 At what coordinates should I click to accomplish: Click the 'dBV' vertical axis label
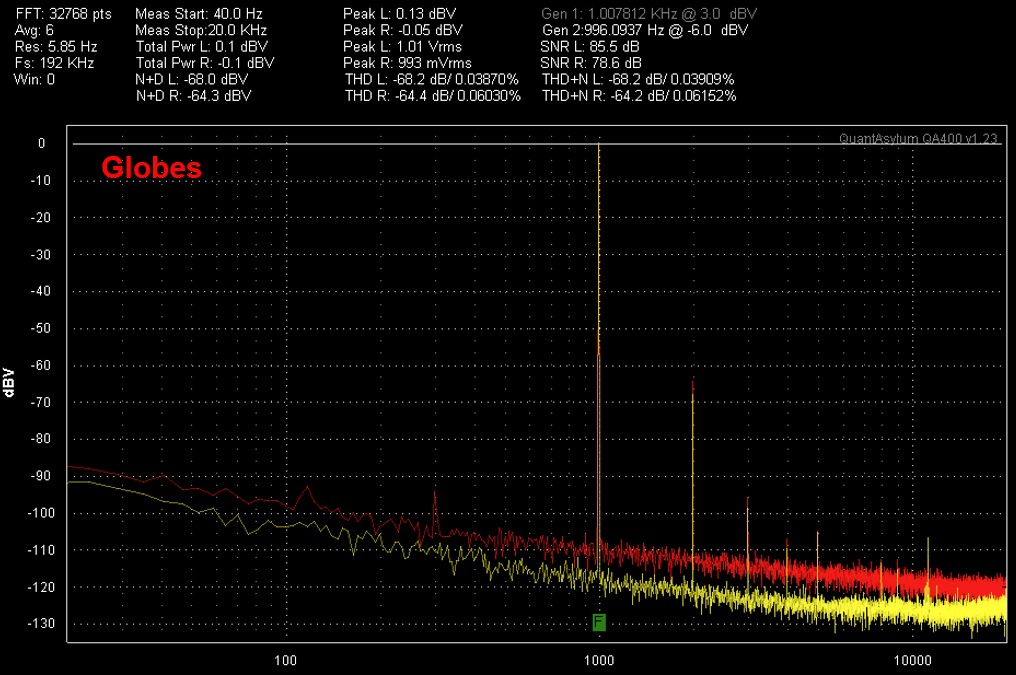pos(8,382)
